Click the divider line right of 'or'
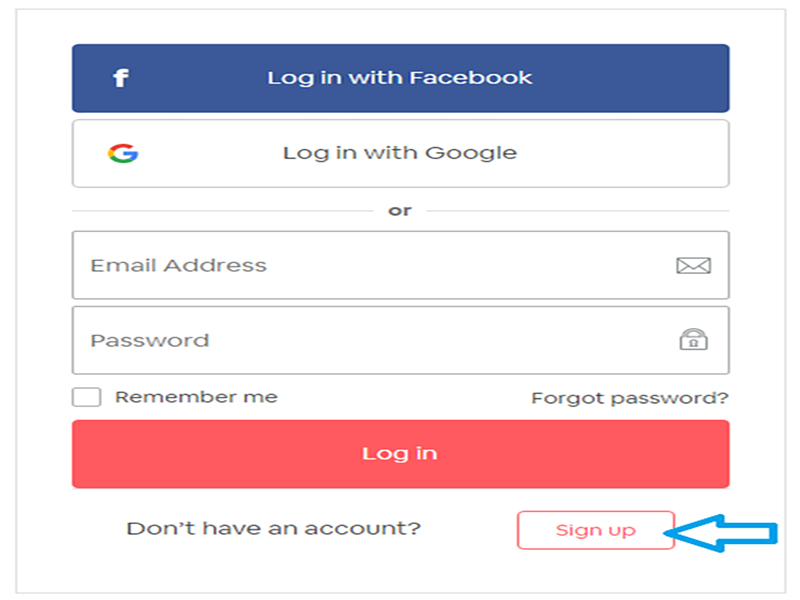The height and width of the screenshot is (600, 800). (x=578, y=211)
